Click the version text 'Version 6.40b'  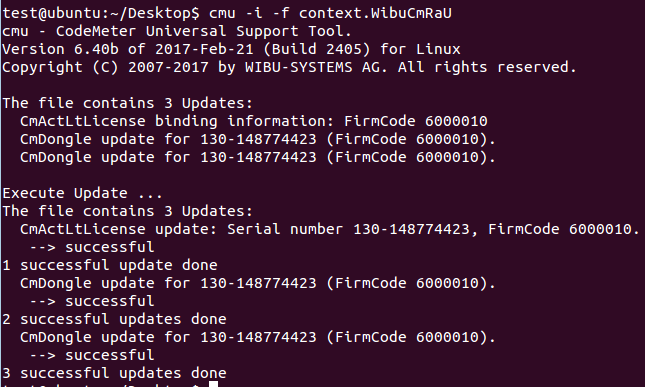[60, 49]
